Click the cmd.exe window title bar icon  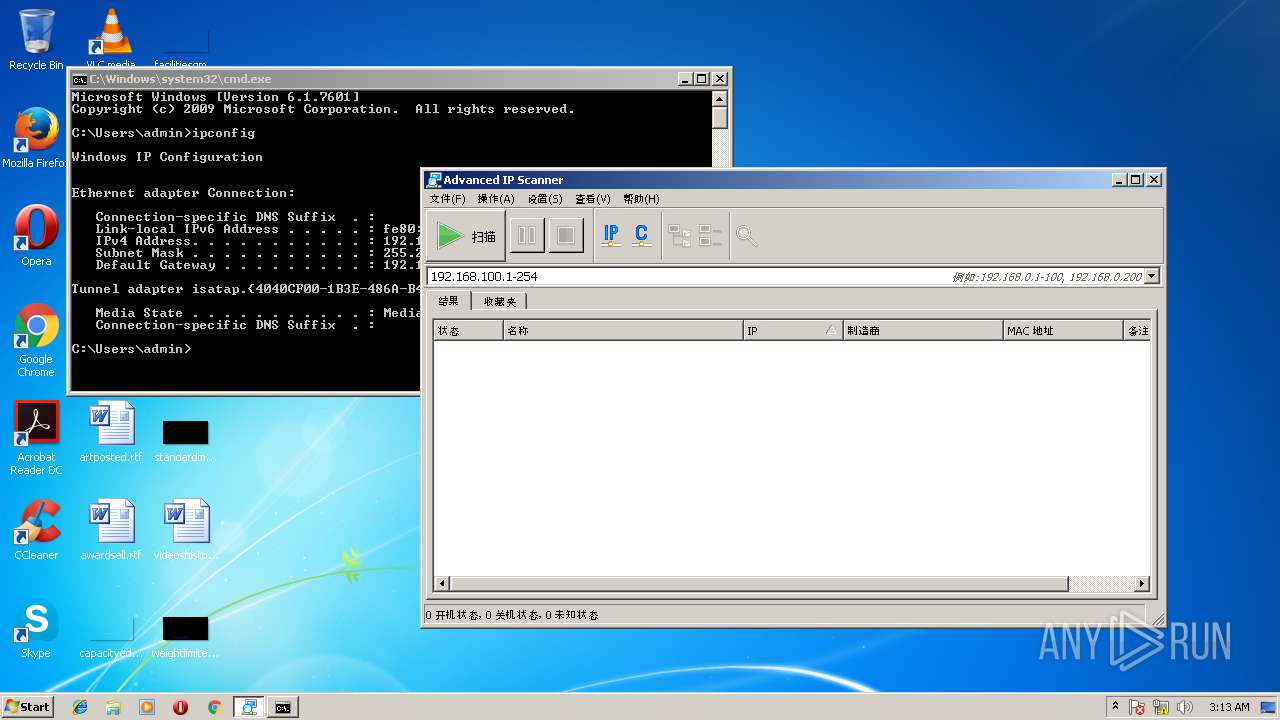point(79,79)
